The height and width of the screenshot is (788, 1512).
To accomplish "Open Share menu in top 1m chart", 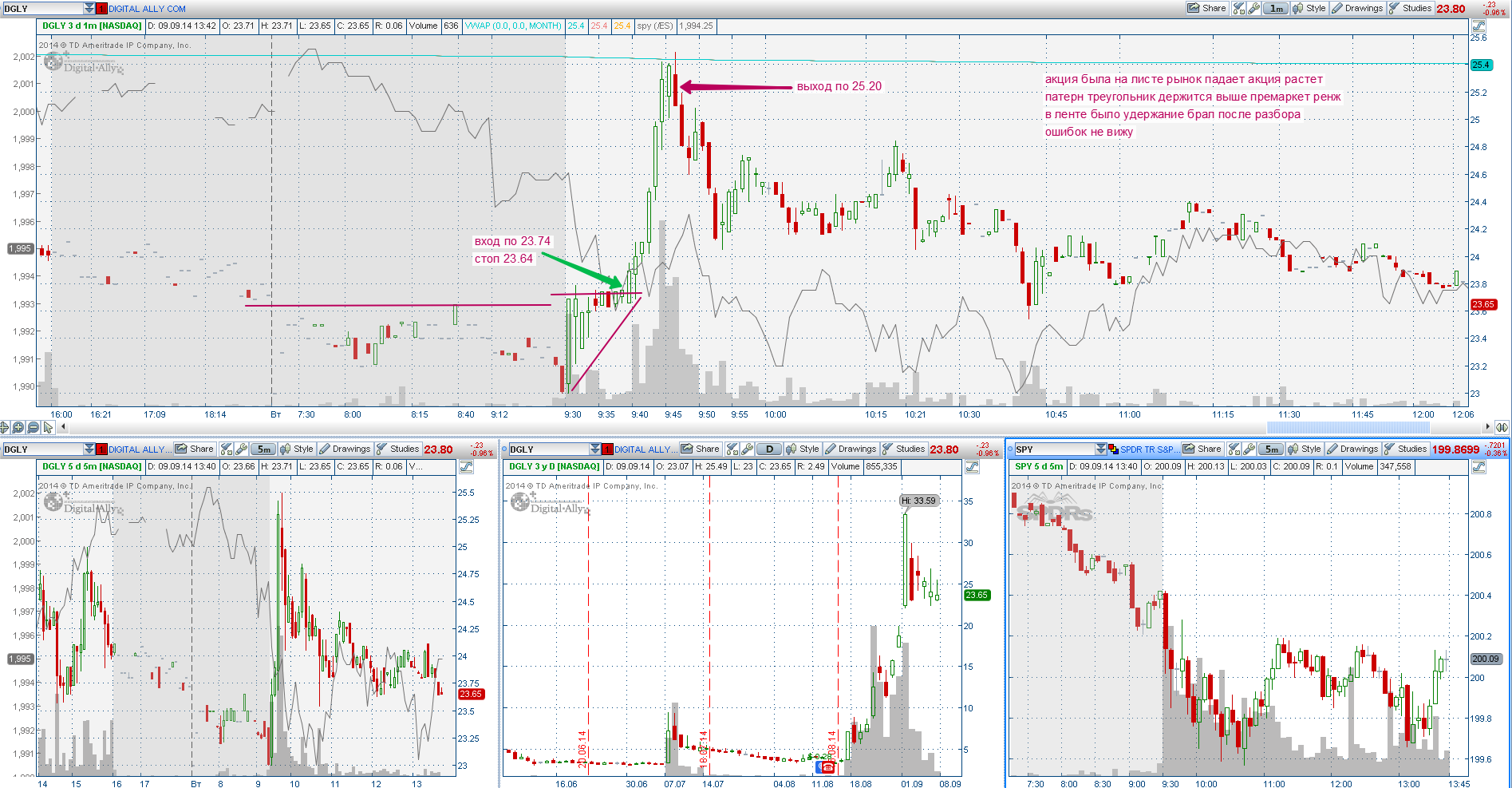I will [x=1206, y=8].
